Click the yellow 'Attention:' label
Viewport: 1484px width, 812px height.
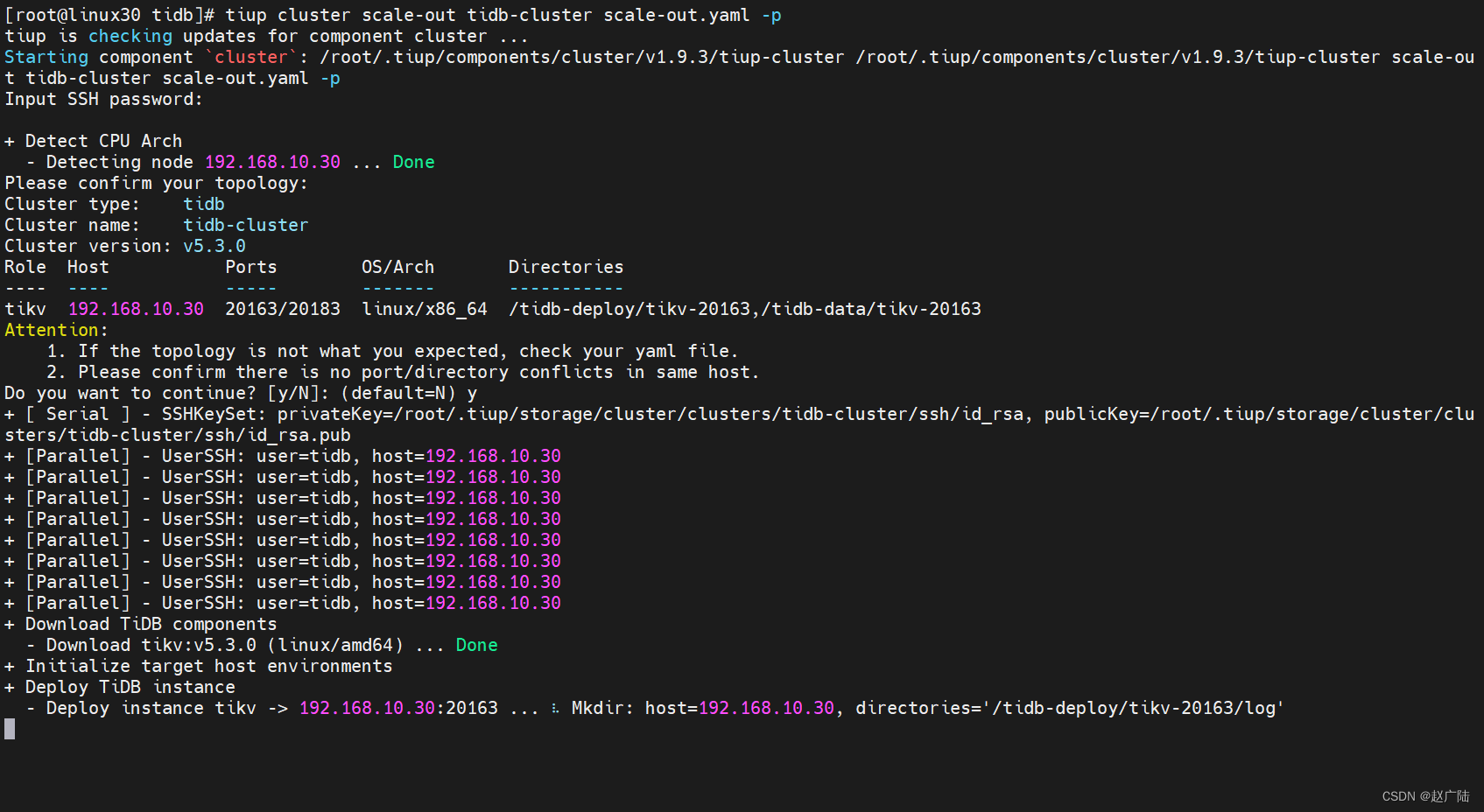(x=56, y=330)
